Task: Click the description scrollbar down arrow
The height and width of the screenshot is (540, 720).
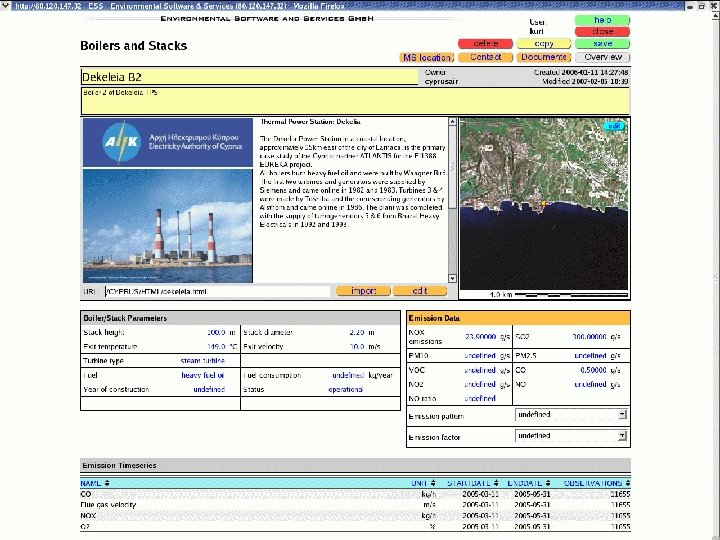Action: click(x=452, y=278)
